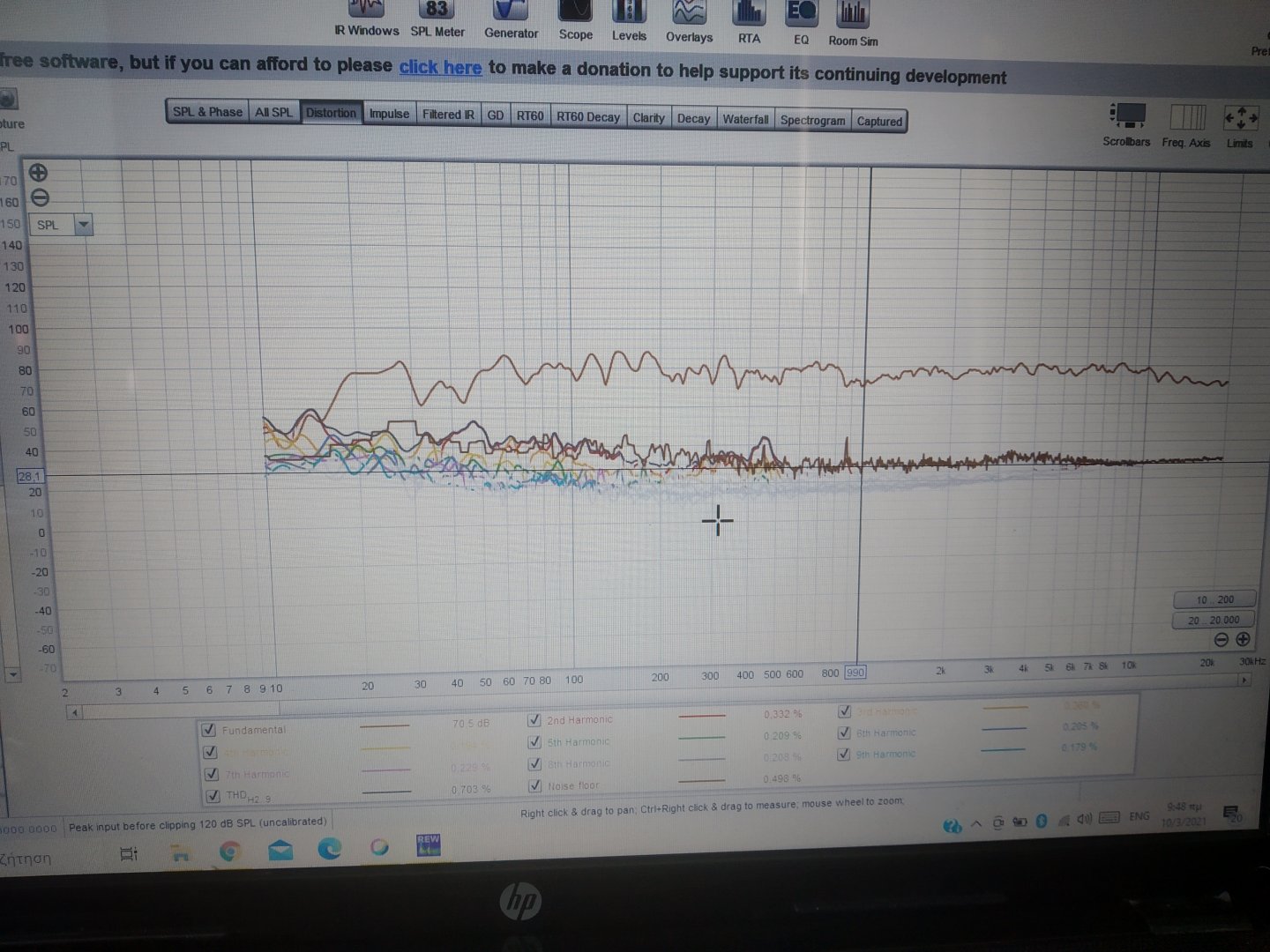The width and height of the screenshot is (1270, 952).
Task: Click horizontal scrollbar right arrow
Action: click(x=1244, y=680)
